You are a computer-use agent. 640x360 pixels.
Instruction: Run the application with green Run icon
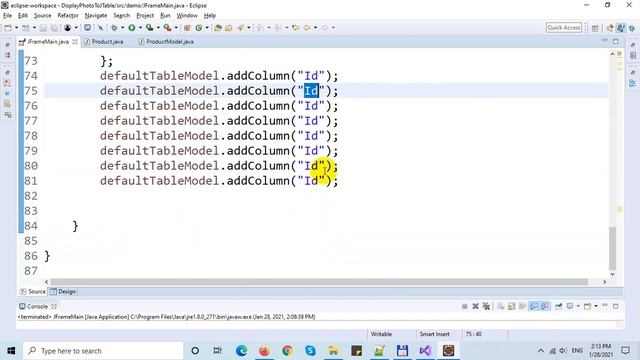132,28
